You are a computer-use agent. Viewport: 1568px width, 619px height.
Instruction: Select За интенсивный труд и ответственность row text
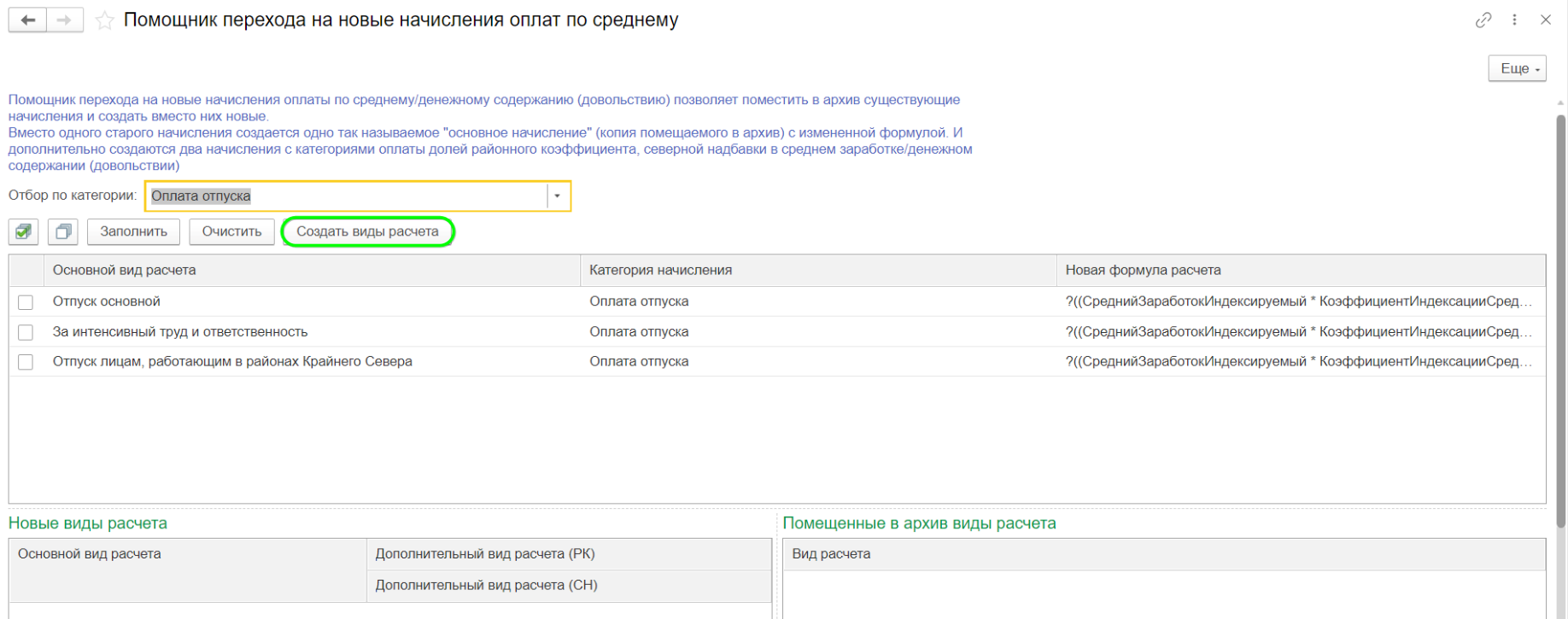click(180, 331)
